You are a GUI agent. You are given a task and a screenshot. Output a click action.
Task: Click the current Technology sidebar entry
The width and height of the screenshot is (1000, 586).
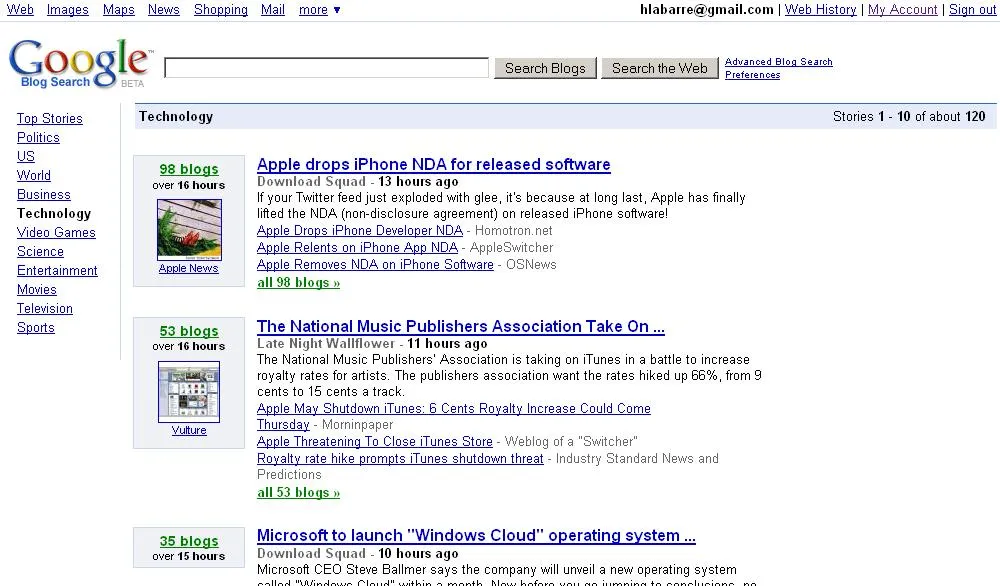pyautogui.click(x=54, y=214)
